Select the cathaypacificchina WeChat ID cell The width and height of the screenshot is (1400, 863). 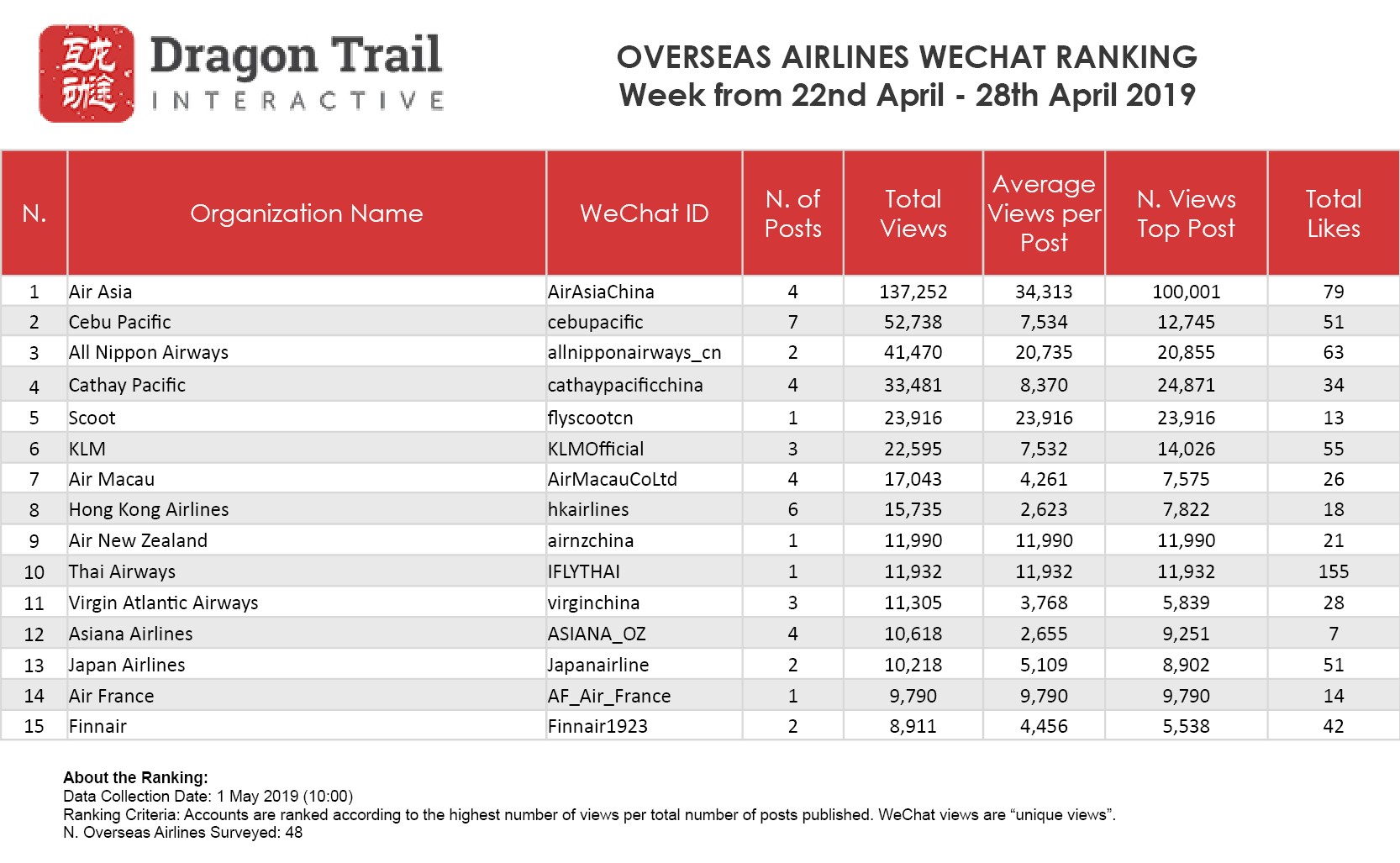625,385
